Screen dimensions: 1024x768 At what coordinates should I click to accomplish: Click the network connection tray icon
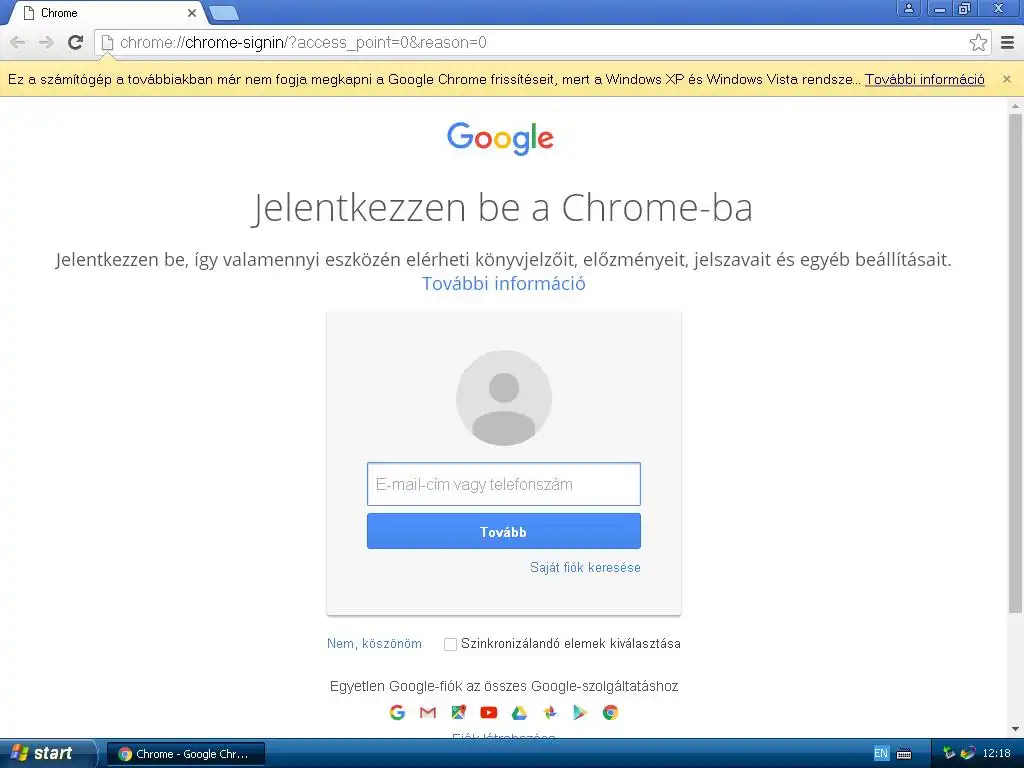tap(949, 754)
